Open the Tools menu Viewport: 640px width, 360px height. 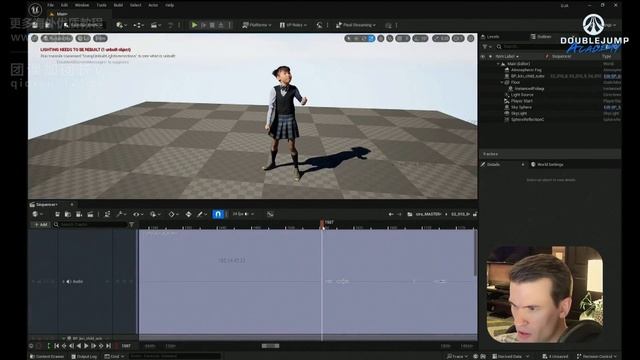[x=101, y=5]
